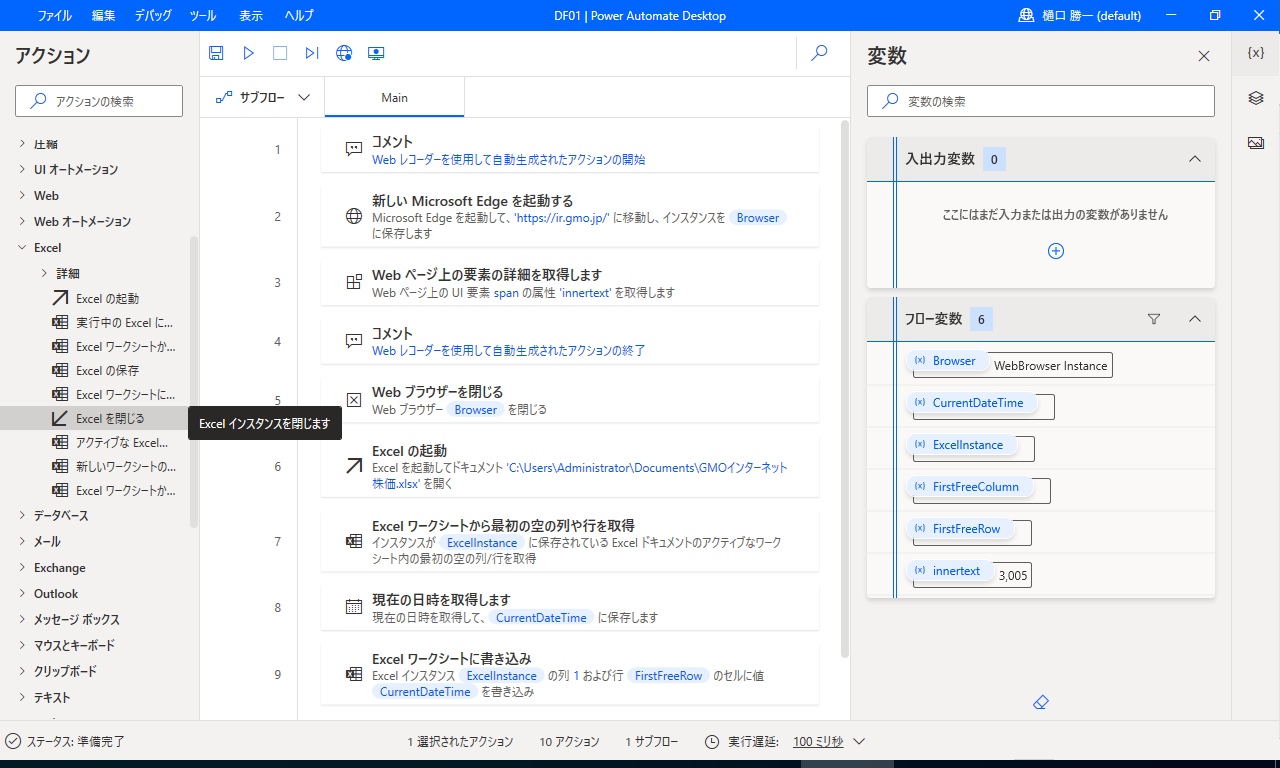Viewport: 1280px width, 768px height.
Task: Expand the Outlook action group
Action: (x=22, y=593)
